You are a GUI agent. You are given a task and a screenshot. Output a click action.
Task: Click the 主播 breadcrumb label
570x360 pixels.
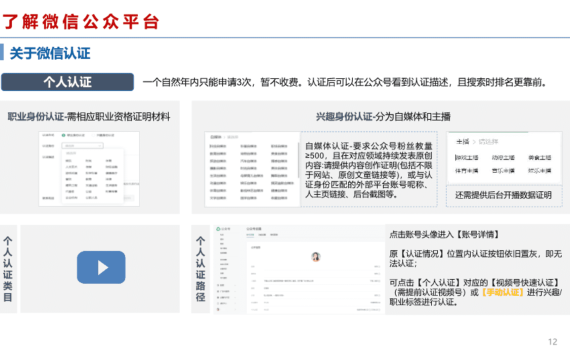coord(463,141)
